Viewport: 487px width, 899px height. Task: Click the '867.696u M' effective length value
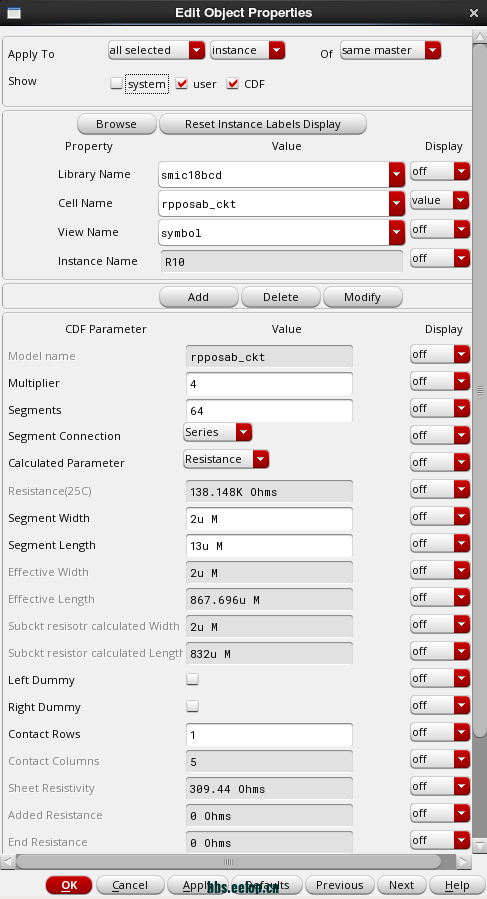pyautogui.click(x=269, y=600)
